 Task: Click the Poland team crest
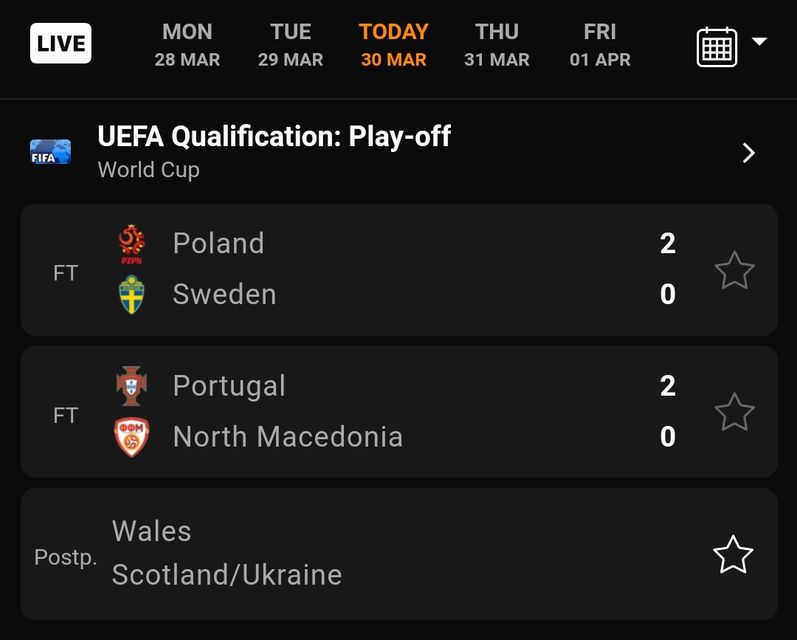point(131,243)
